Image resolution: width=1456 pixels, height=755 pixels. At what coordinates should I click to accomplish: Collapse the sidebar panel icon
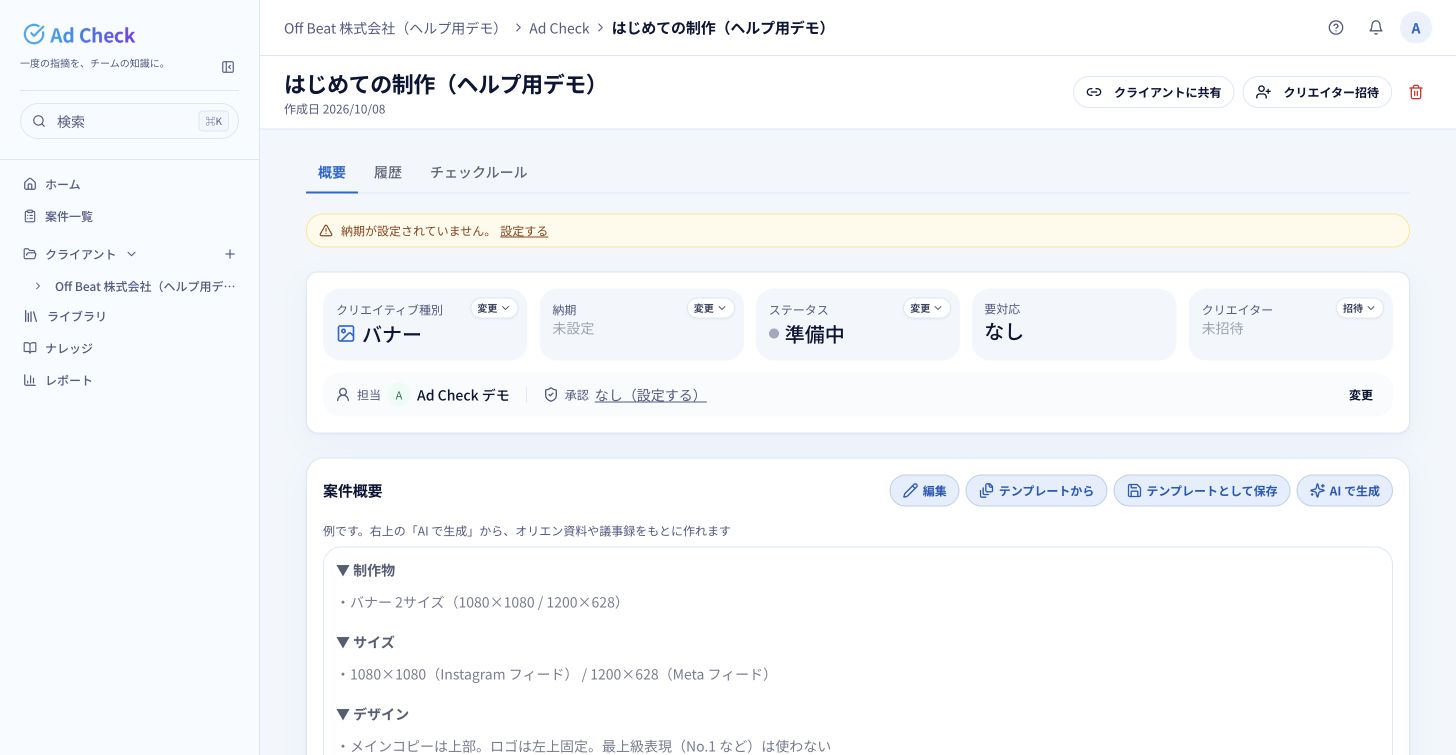pos(228,67)
